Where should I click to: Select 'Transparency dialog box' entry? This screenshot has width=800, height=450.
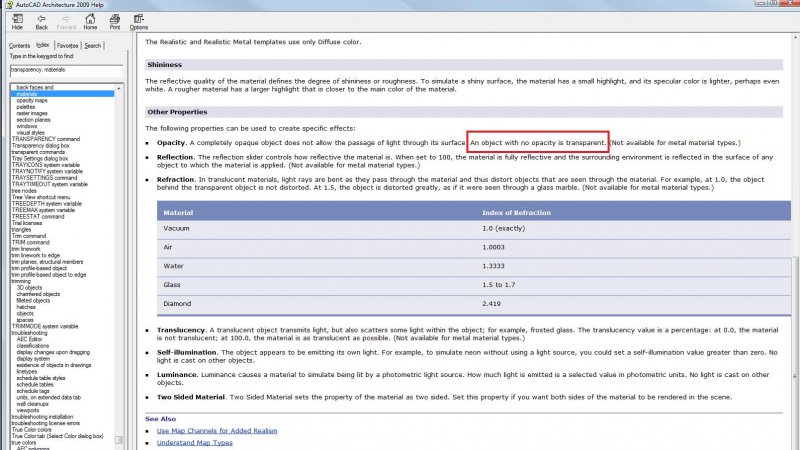click(x=40, y=145)
